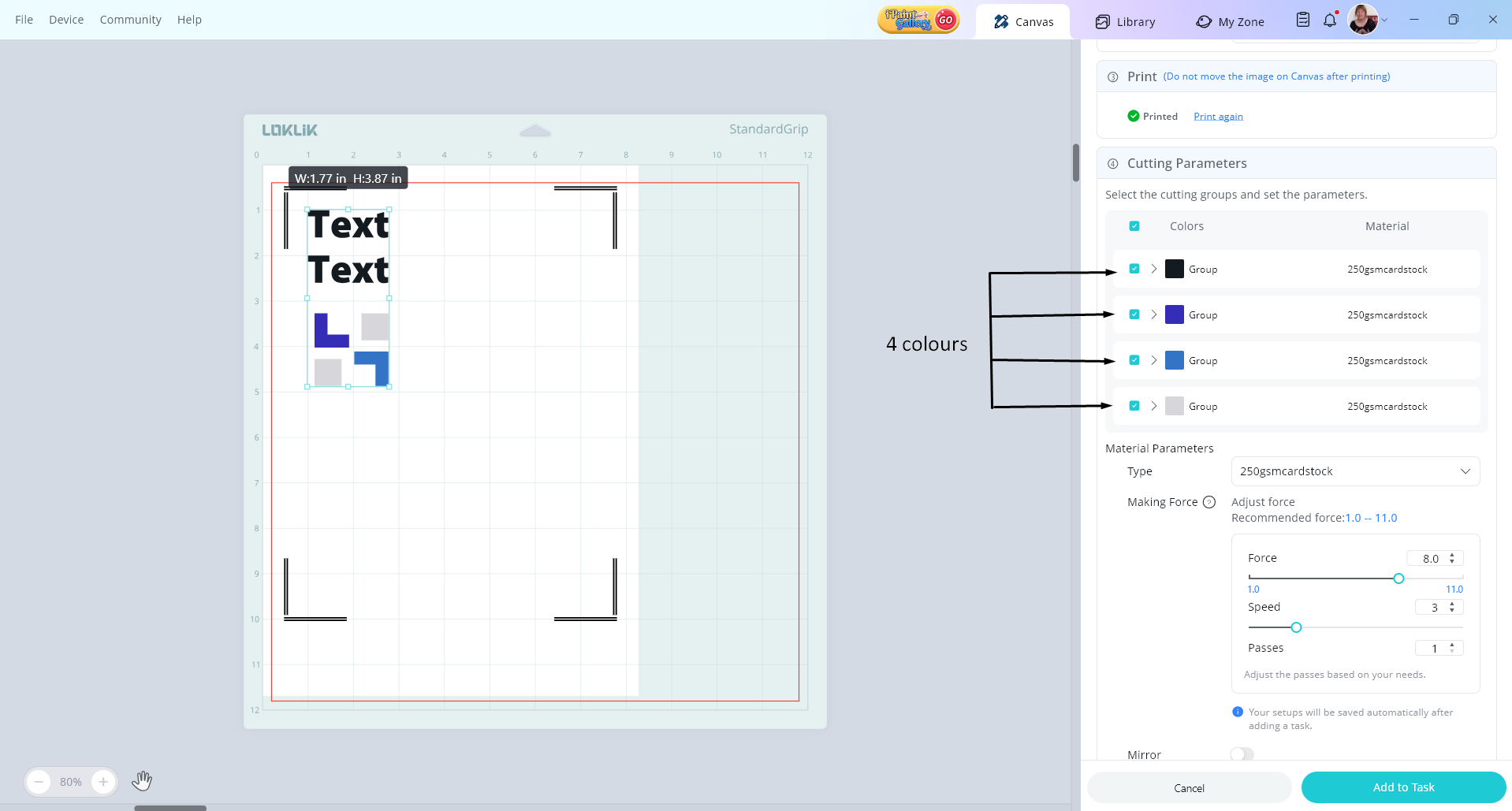This screenshot has width=1512, height=811.
Task: Enable the Mirror toggle switch
Action: (x=1242, y=754)
